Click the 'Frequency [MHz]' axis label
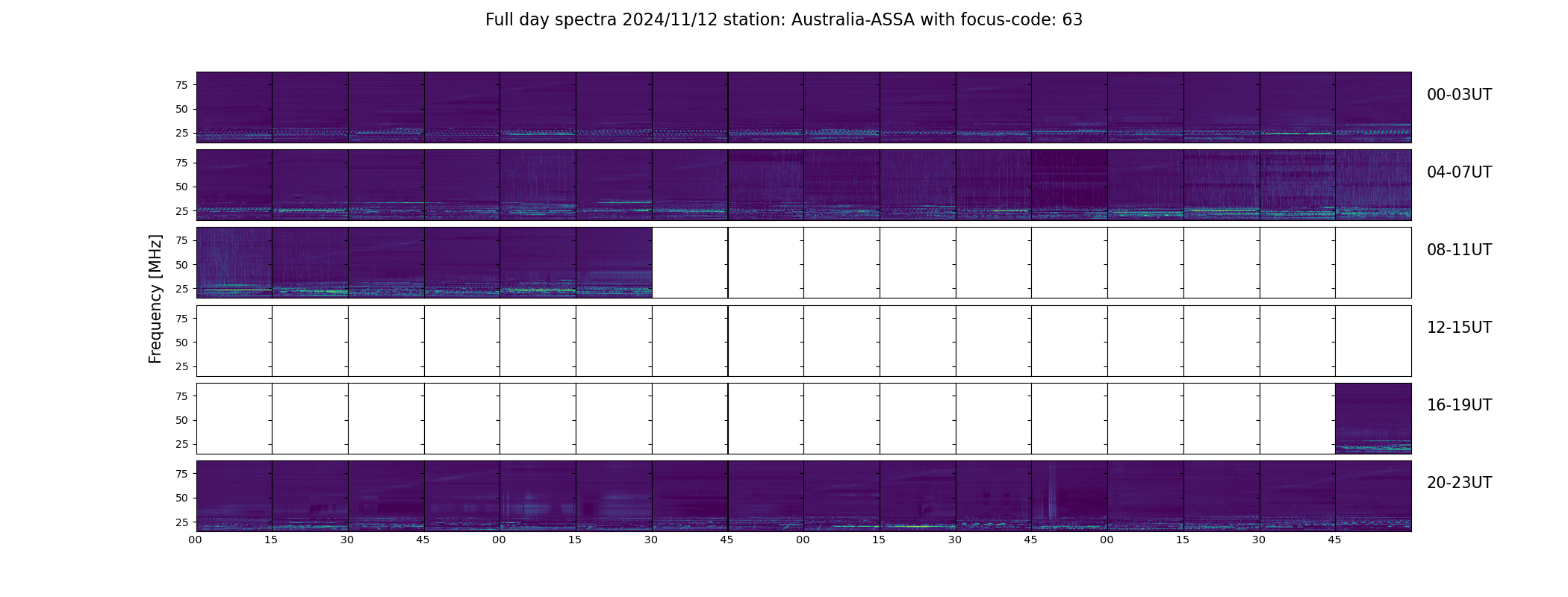This screenshot has height=597, width=1568. point(155,298)
